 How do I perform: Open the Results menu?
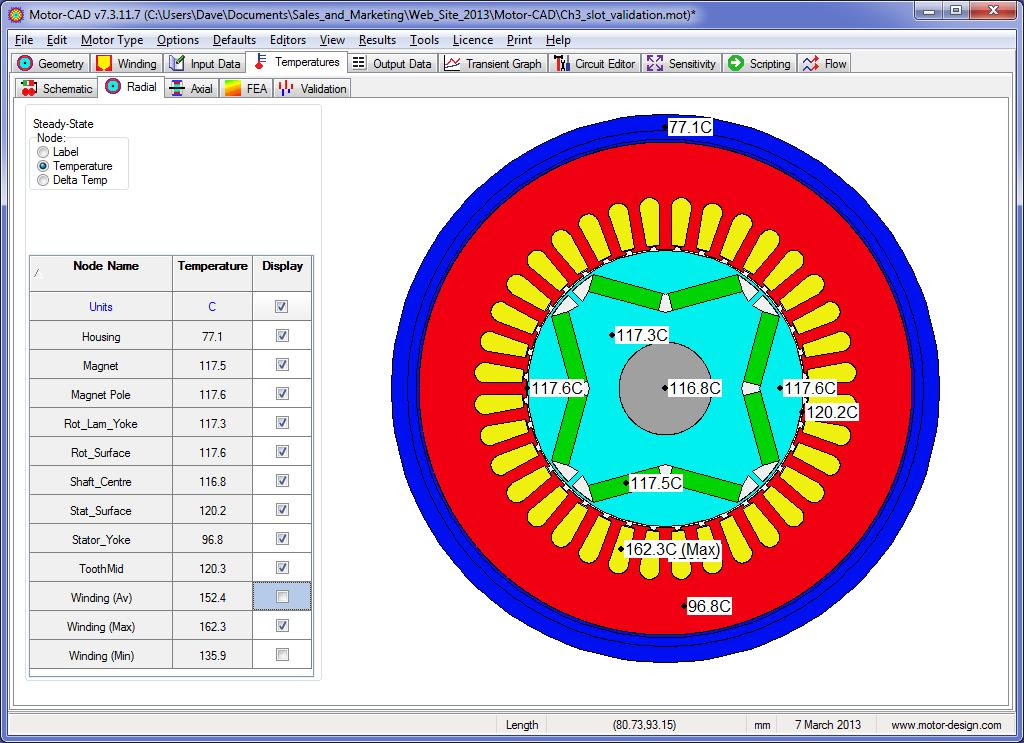377,40
